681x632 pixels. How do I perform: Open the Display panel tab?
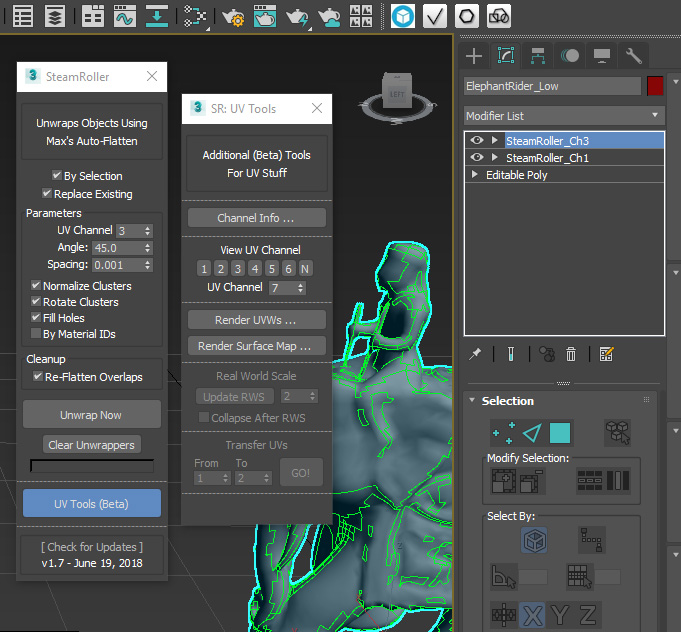point(602,56)
